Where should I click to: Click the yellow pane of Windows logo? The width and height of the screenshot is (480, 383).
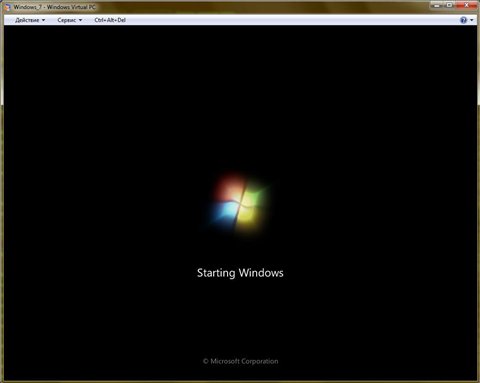click(x=248, y=218)
